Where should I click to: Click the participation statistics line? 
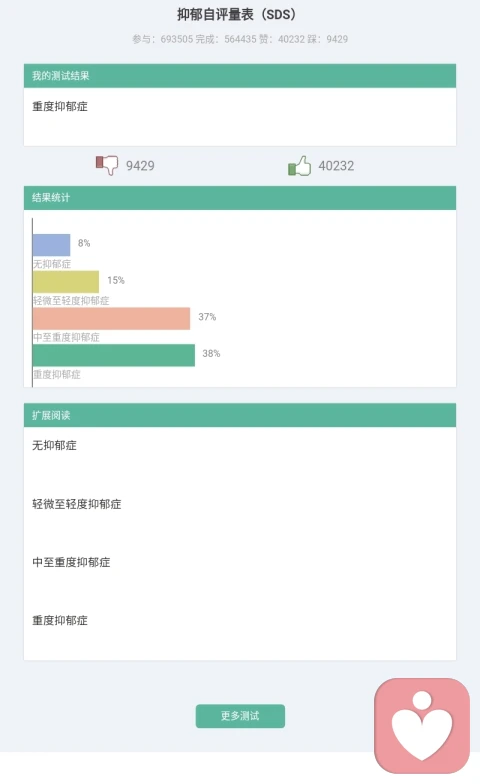tap(240, 39)
